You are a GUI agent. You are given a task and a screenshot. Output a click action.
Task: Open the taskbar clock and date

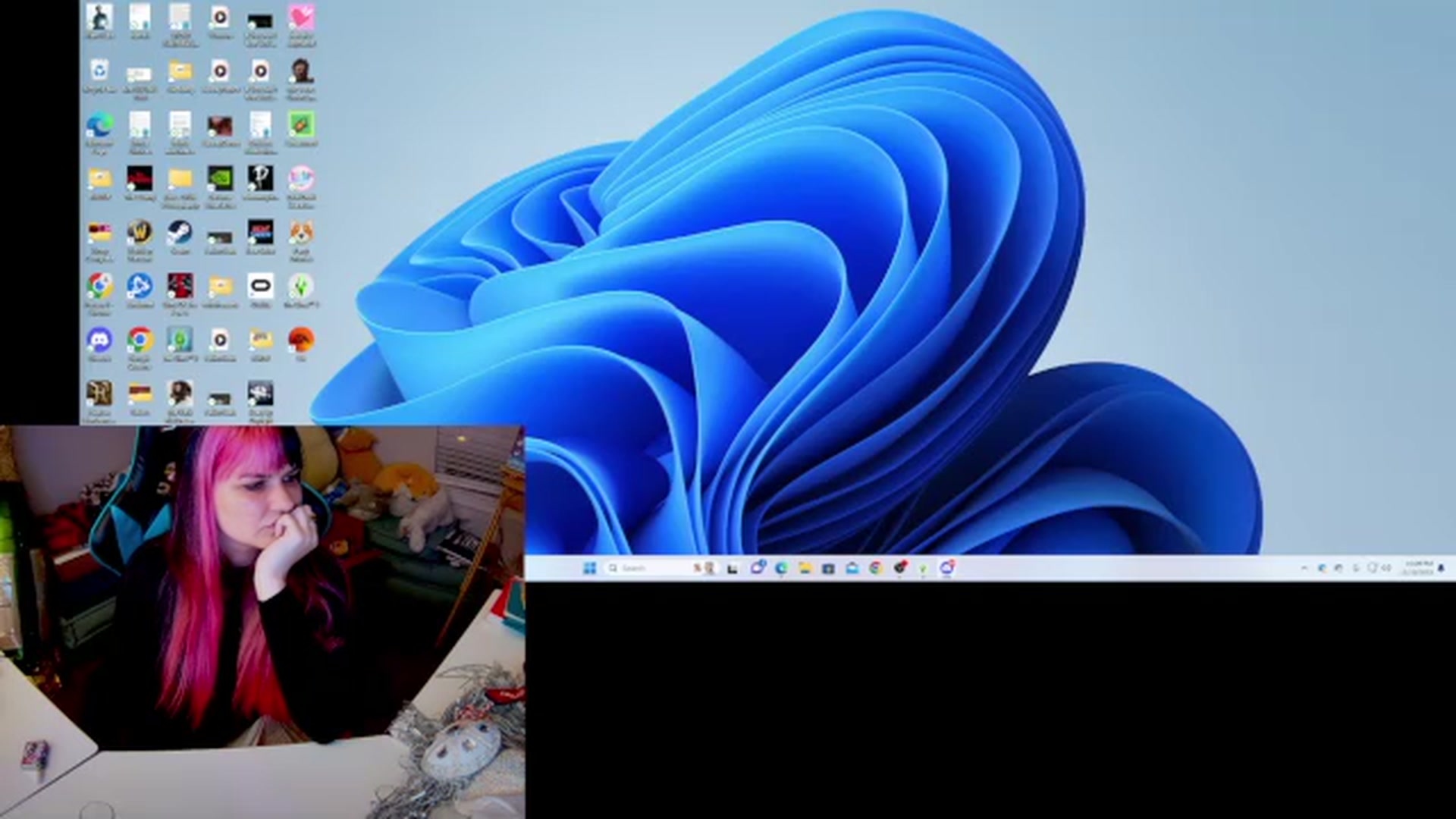click(x=1417, y=568)
